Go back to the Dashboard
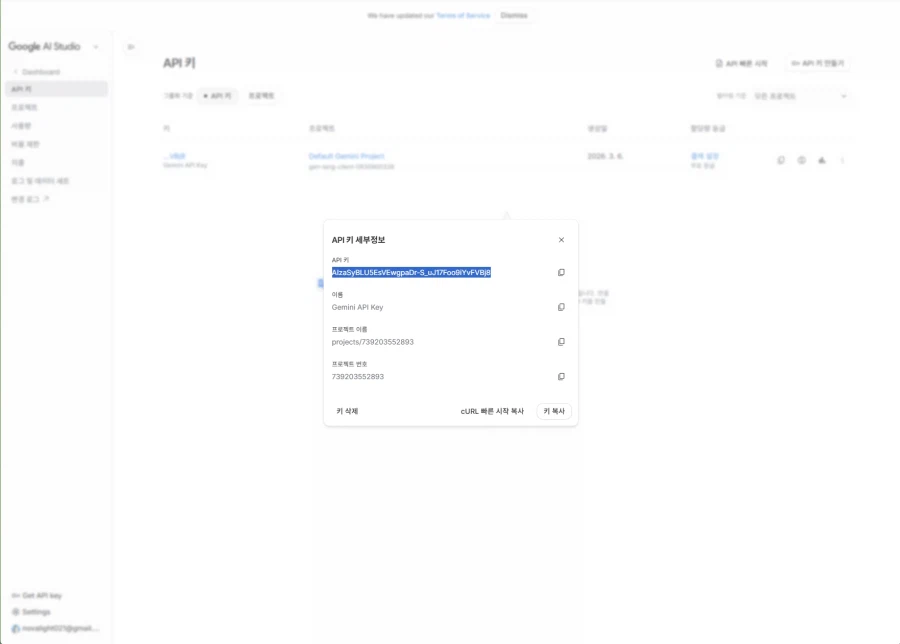 (x=40, y=70)
